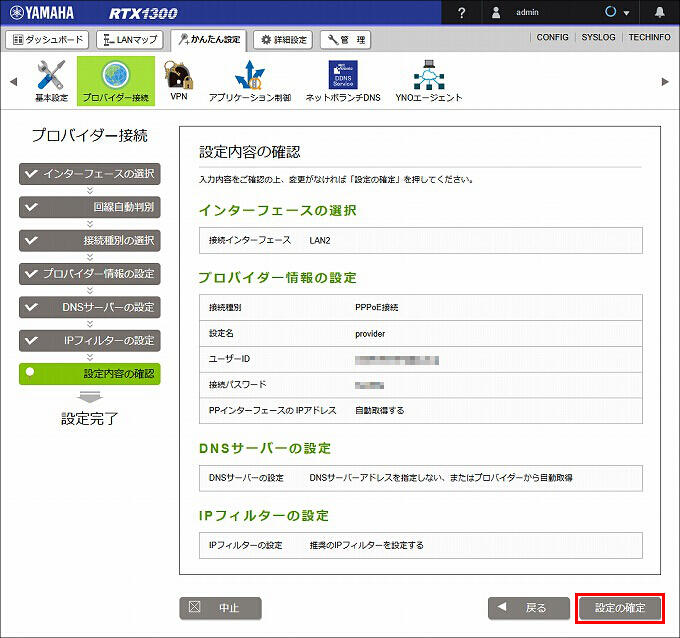Viewport: 680px width, 638px height.
Task: Click the admin user icon
Action: 496,13
